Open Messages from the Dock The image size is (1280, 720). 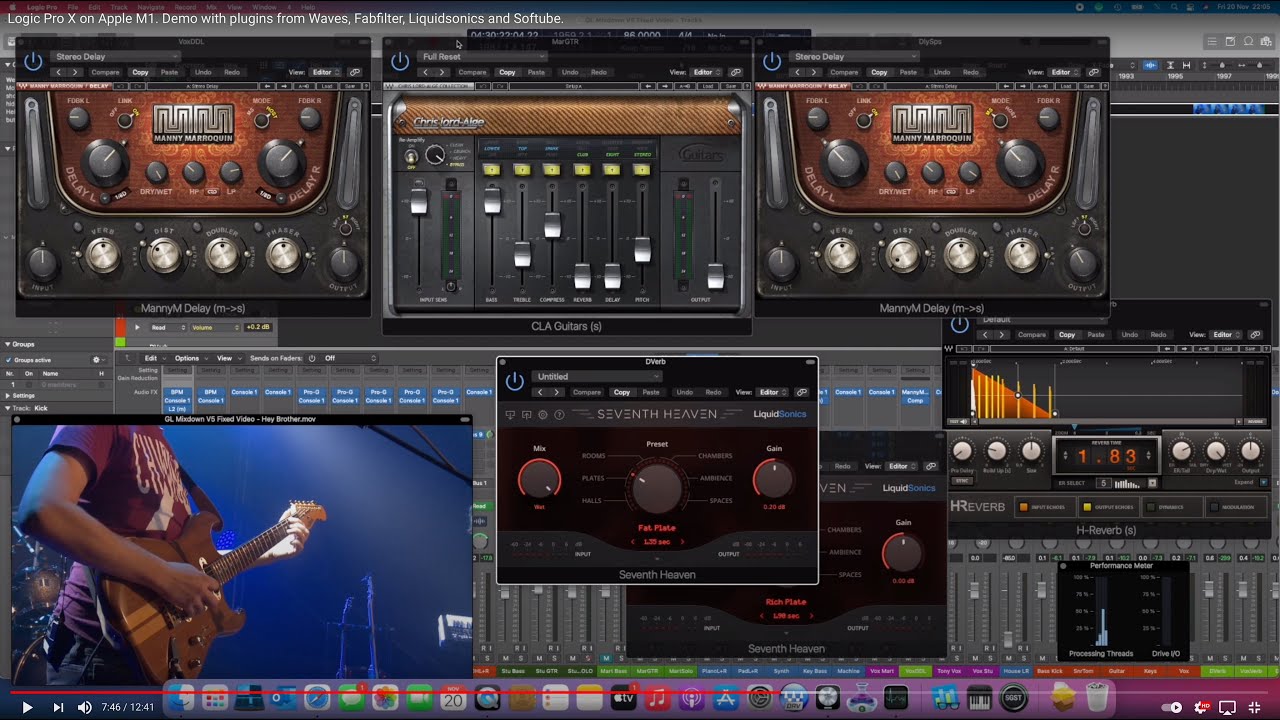tap(351, 697)
